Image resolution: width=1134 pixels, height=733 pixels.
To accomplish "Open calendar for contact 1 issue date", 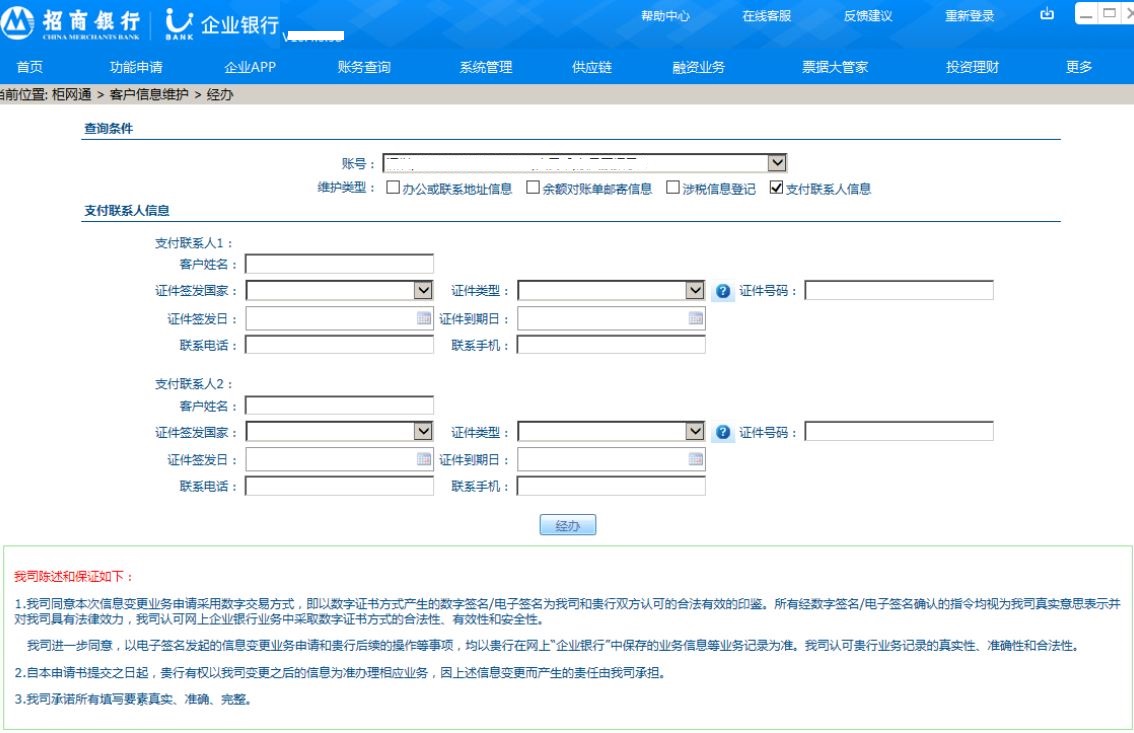I will [x=424, y=318].
